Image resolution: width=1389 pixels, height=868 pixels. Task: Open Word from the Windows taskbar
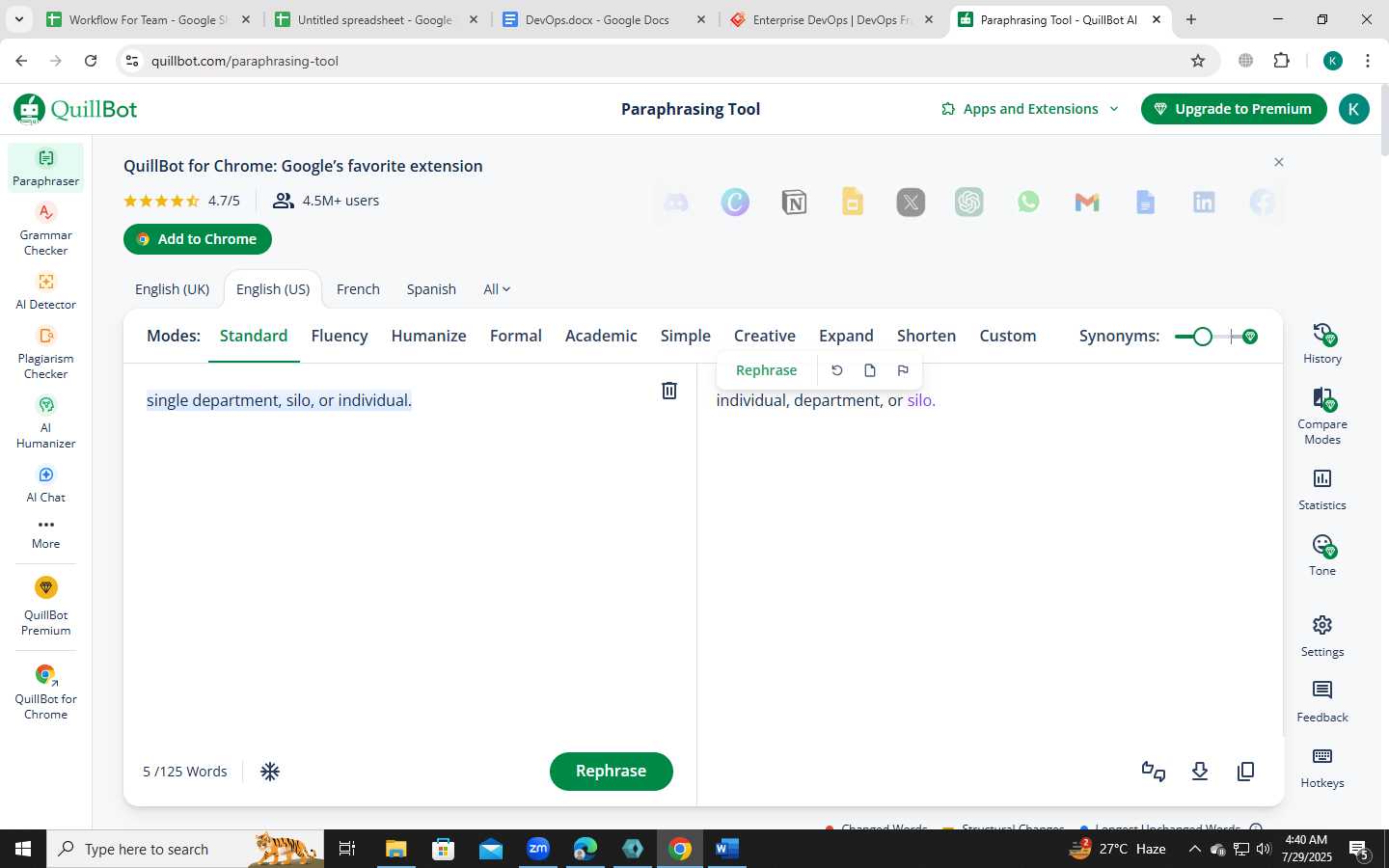point(727,849)
